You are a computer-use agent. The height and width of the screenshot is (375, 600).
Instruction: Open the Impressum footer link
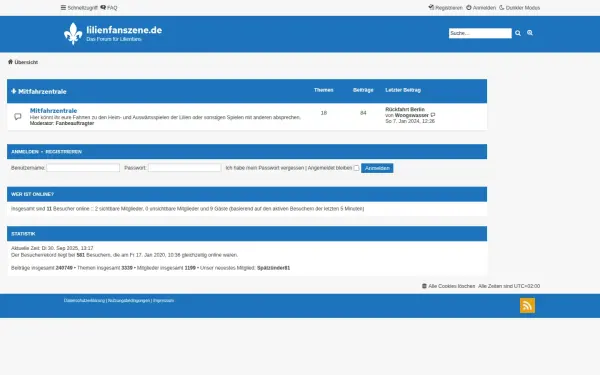(163, 301)
